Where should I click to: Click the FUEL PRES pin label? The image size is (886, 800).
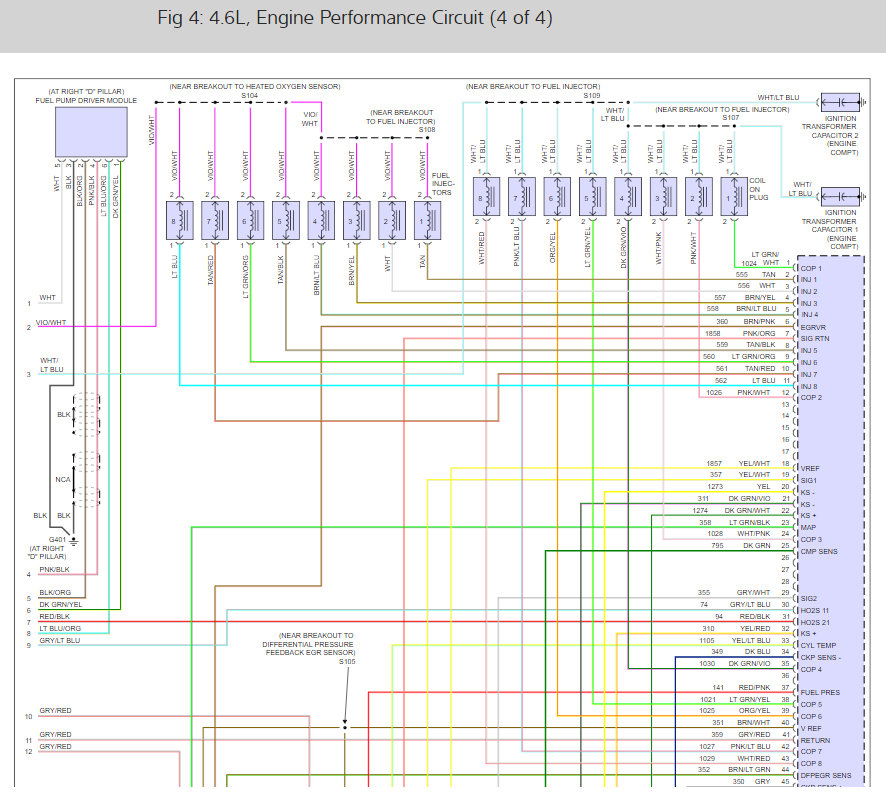tap(820, 693)
